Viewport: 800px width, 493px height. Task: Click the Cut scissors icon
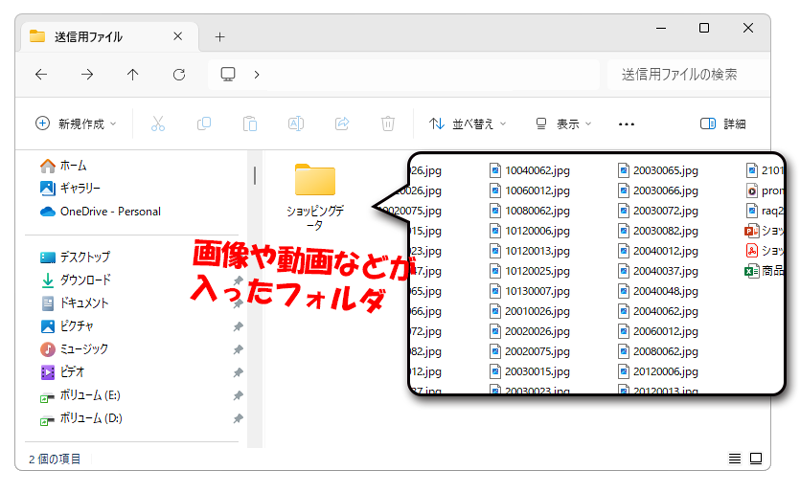pos(157,124)
